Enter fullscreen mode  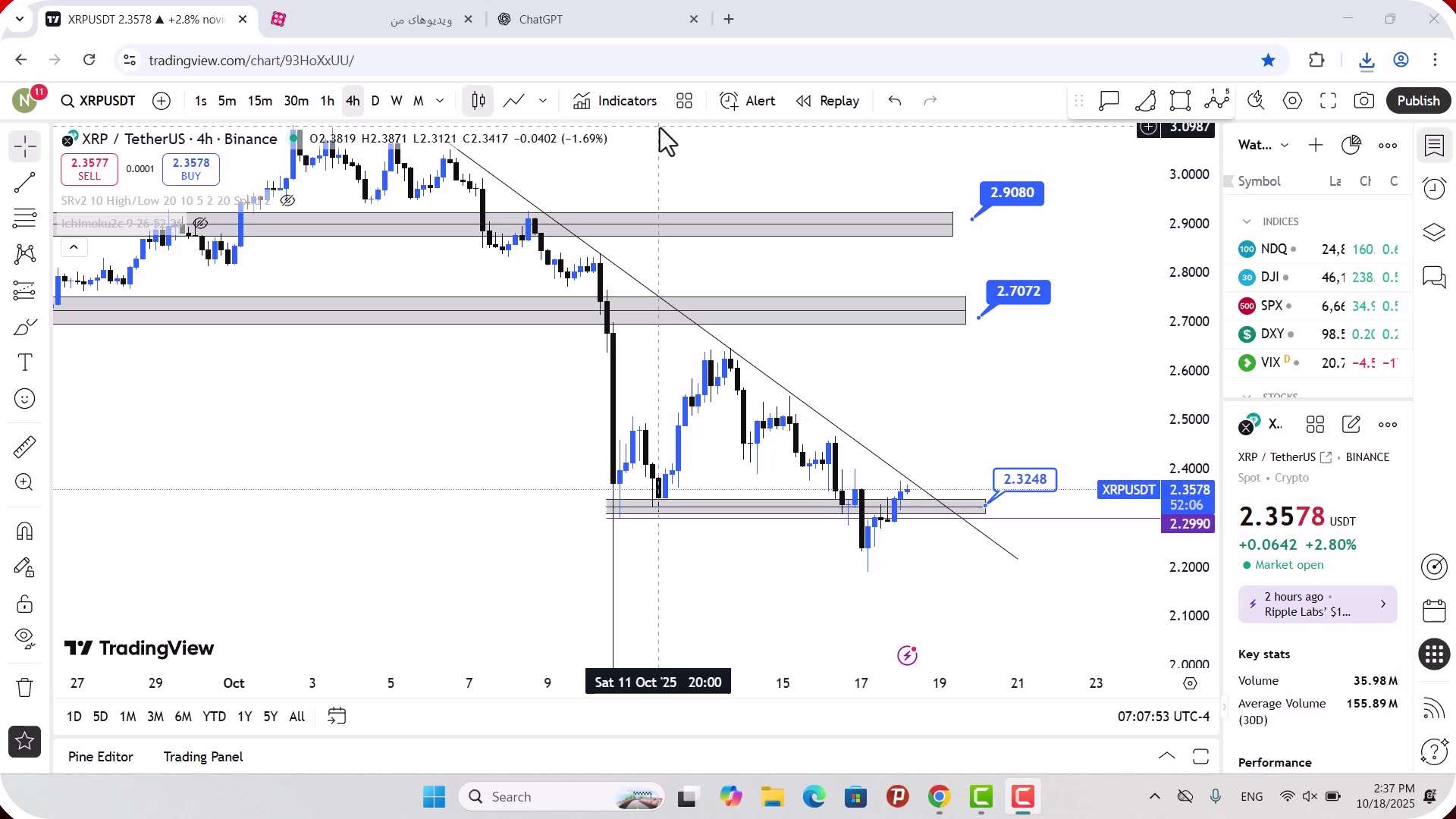[x=1328, y=101]
